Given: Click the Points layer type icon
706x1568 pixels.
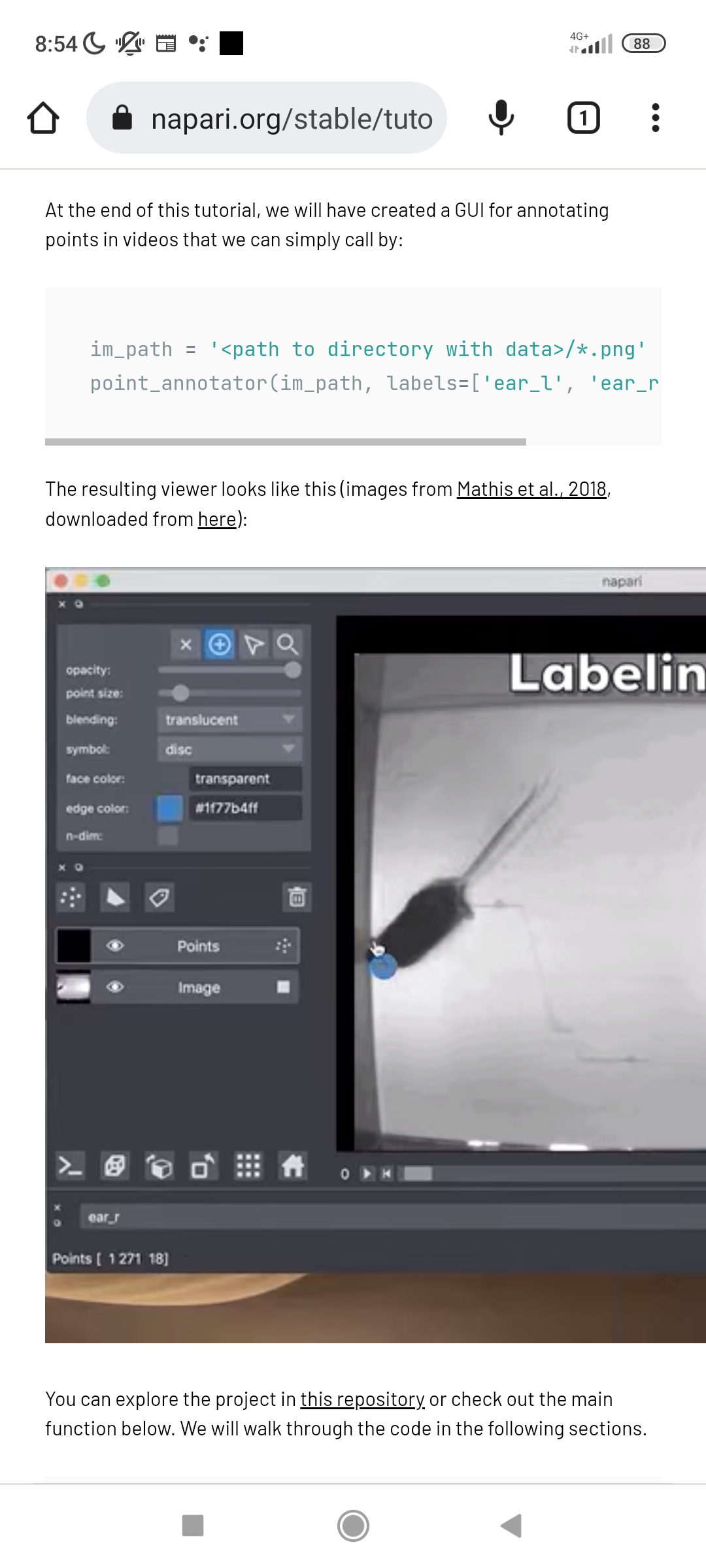Looking at the screenshot, I should click(x=283, y=945).
